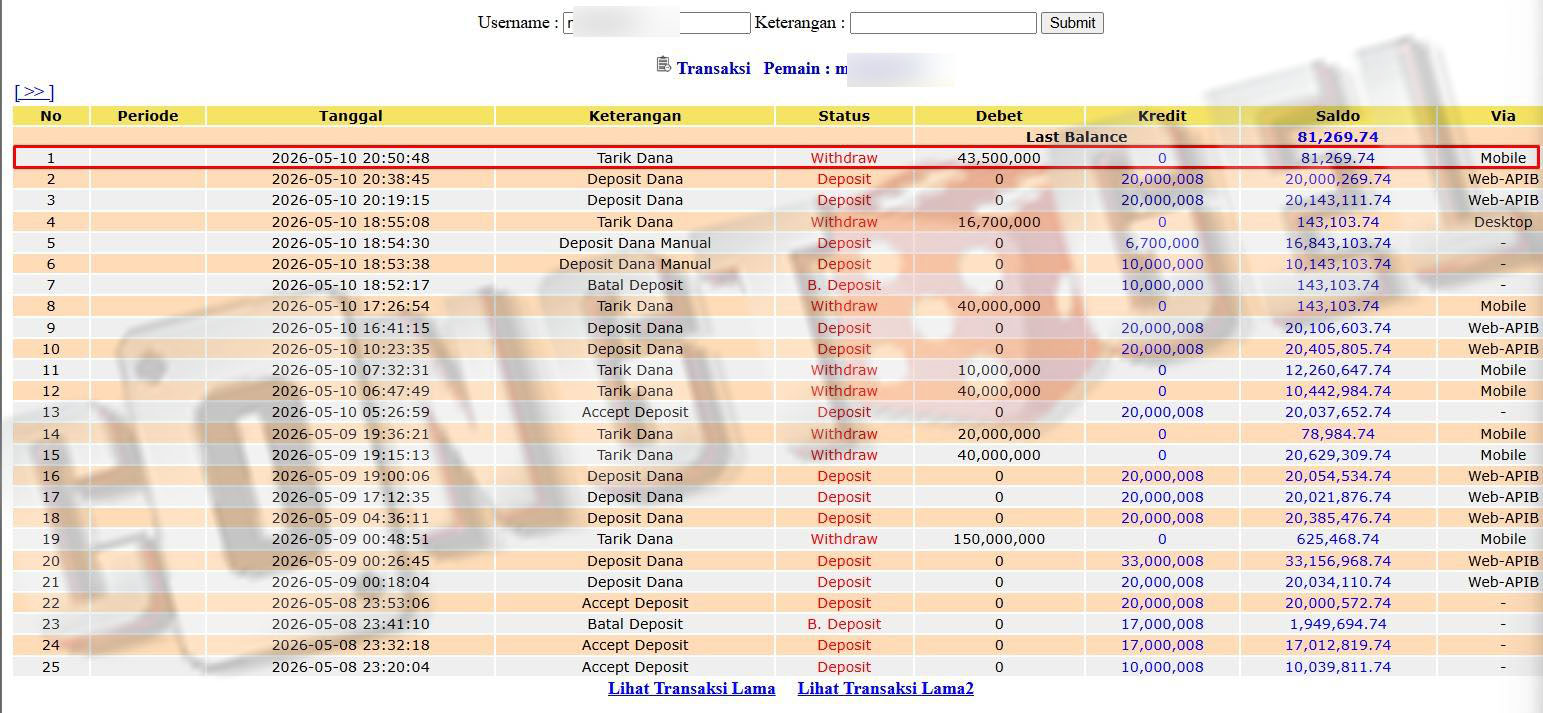Click the Tanggal column header
This screenshot has height=713, width=1543.
350,116
